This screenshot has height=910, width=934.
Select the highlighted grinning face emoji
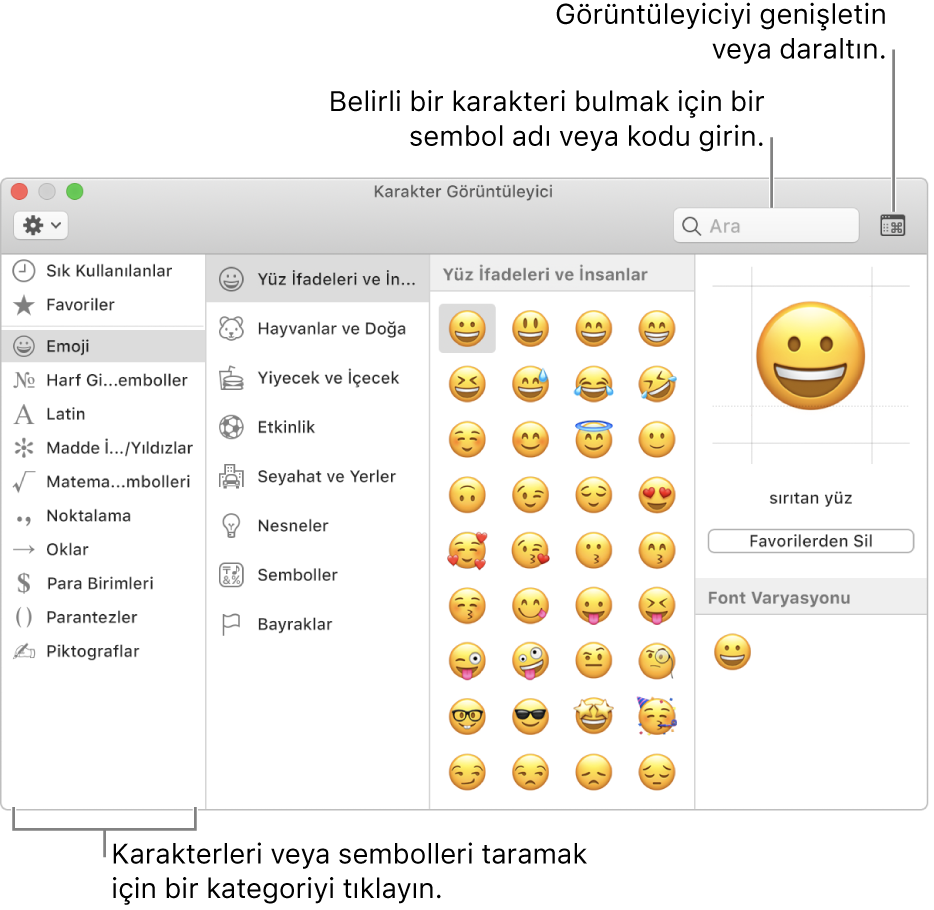coord(467,328)
